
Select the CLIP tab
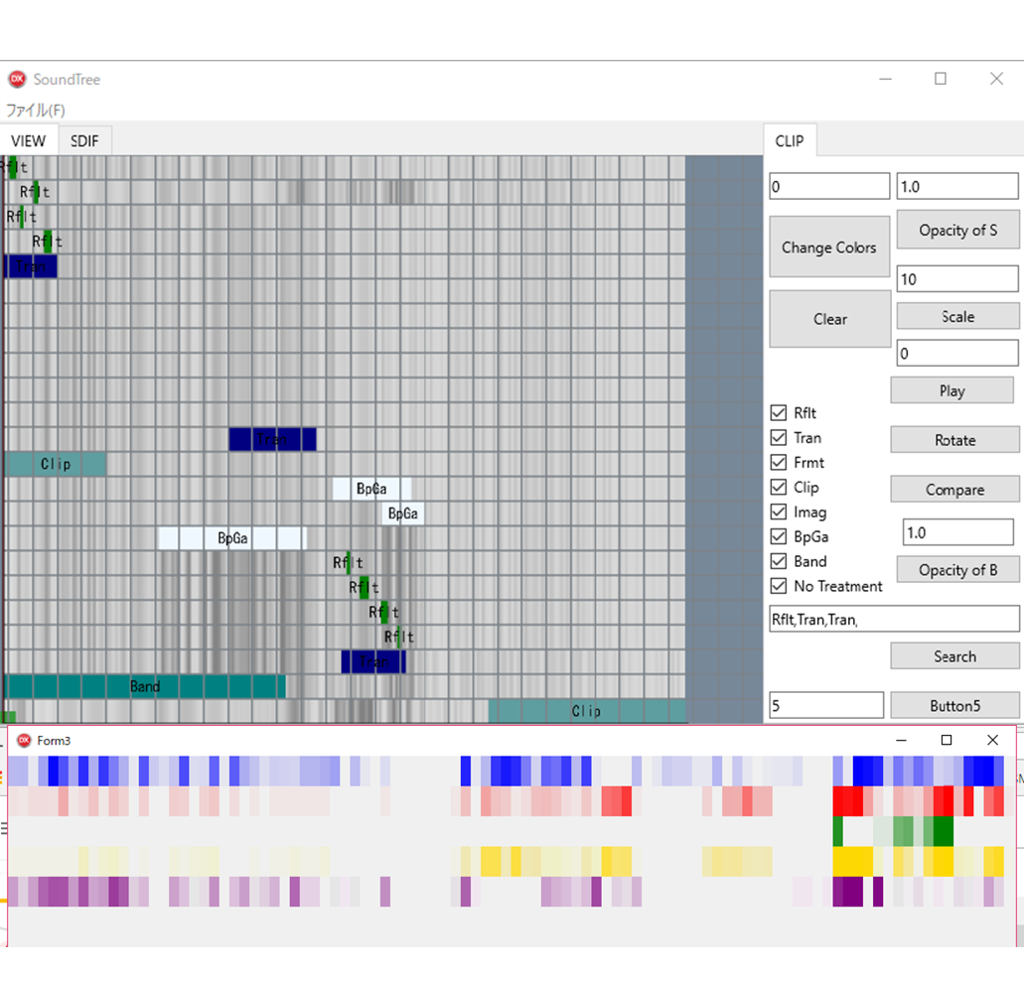[x=789, y=141]
